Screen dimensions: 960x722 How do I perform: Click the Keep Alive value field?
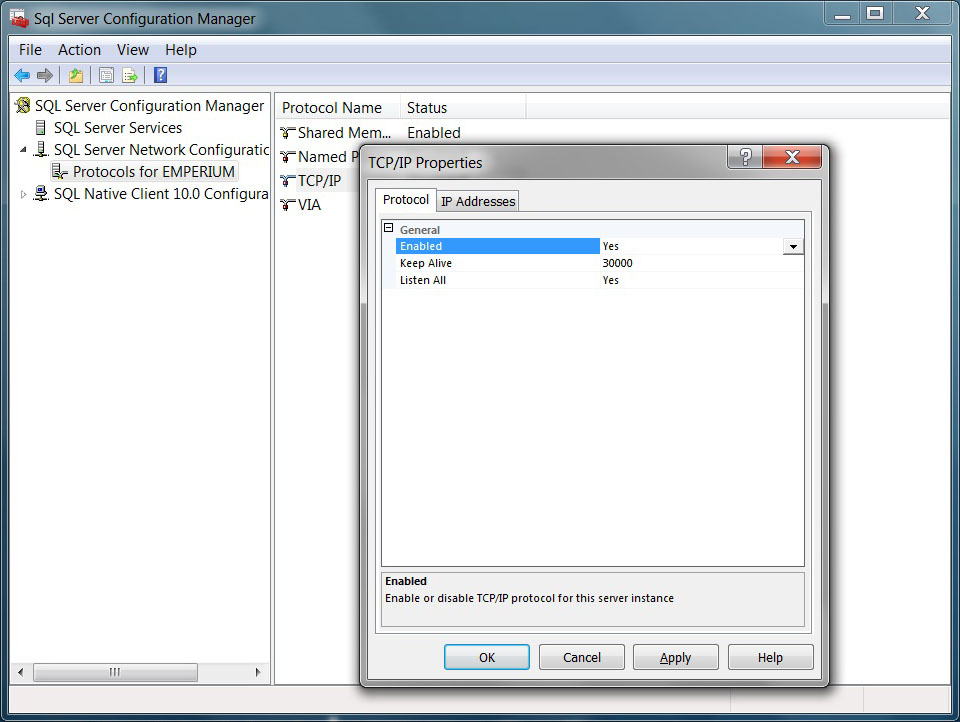(700, 263)
